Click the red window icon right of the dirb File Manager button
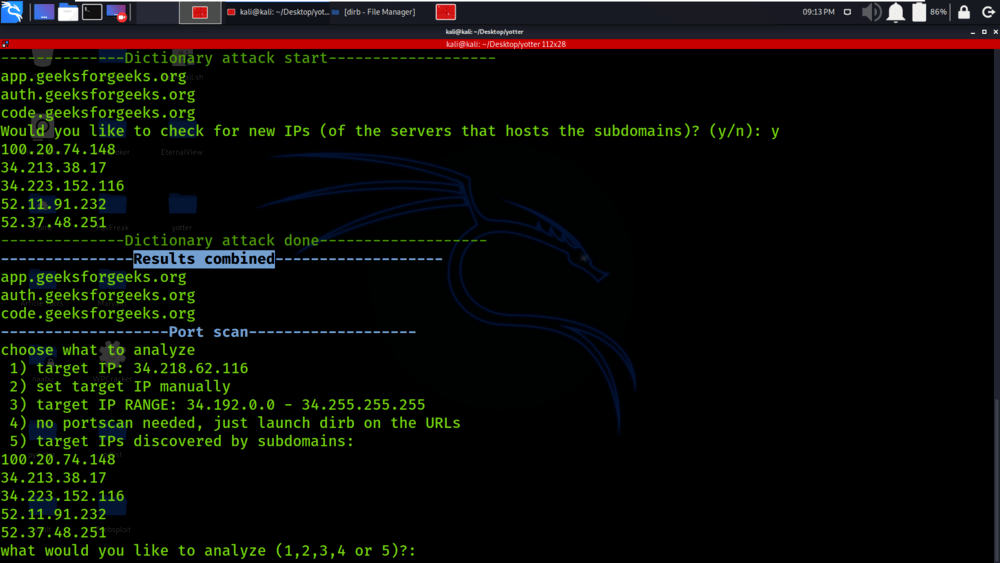This screenshot has width=1000, height=563. (x=445, y=12)
